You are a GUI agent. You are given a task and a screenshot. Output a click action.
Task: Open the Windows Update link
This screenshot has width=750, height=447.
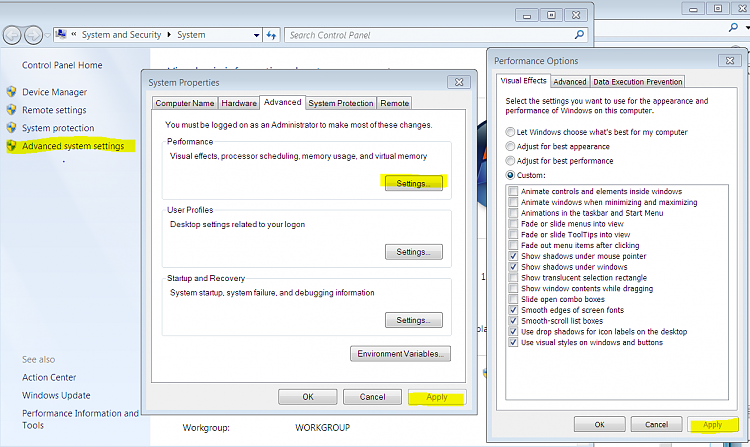[x=56, y=395]
